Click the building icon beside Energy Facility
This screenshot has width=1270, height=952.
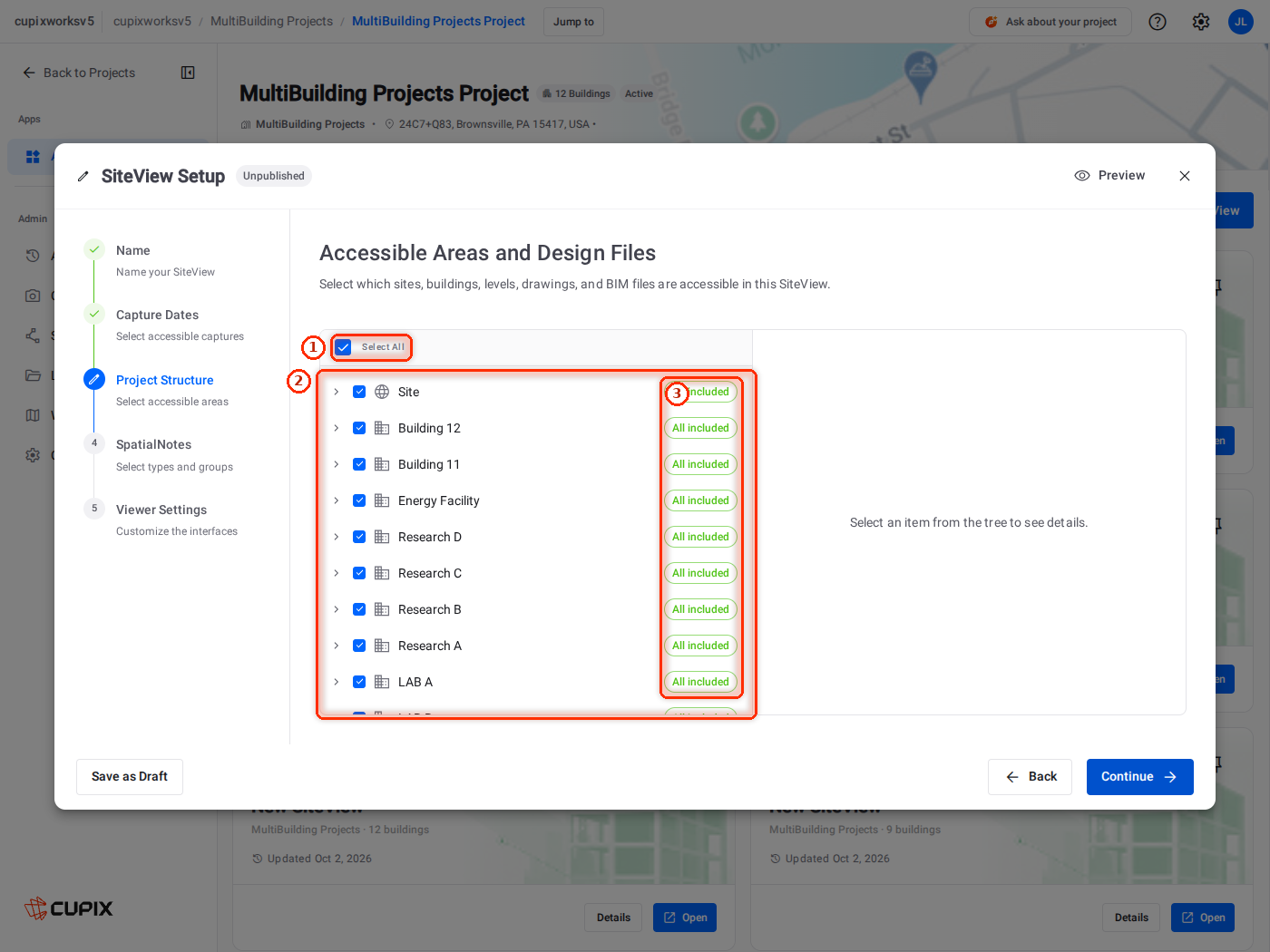[x=382, y=500]
